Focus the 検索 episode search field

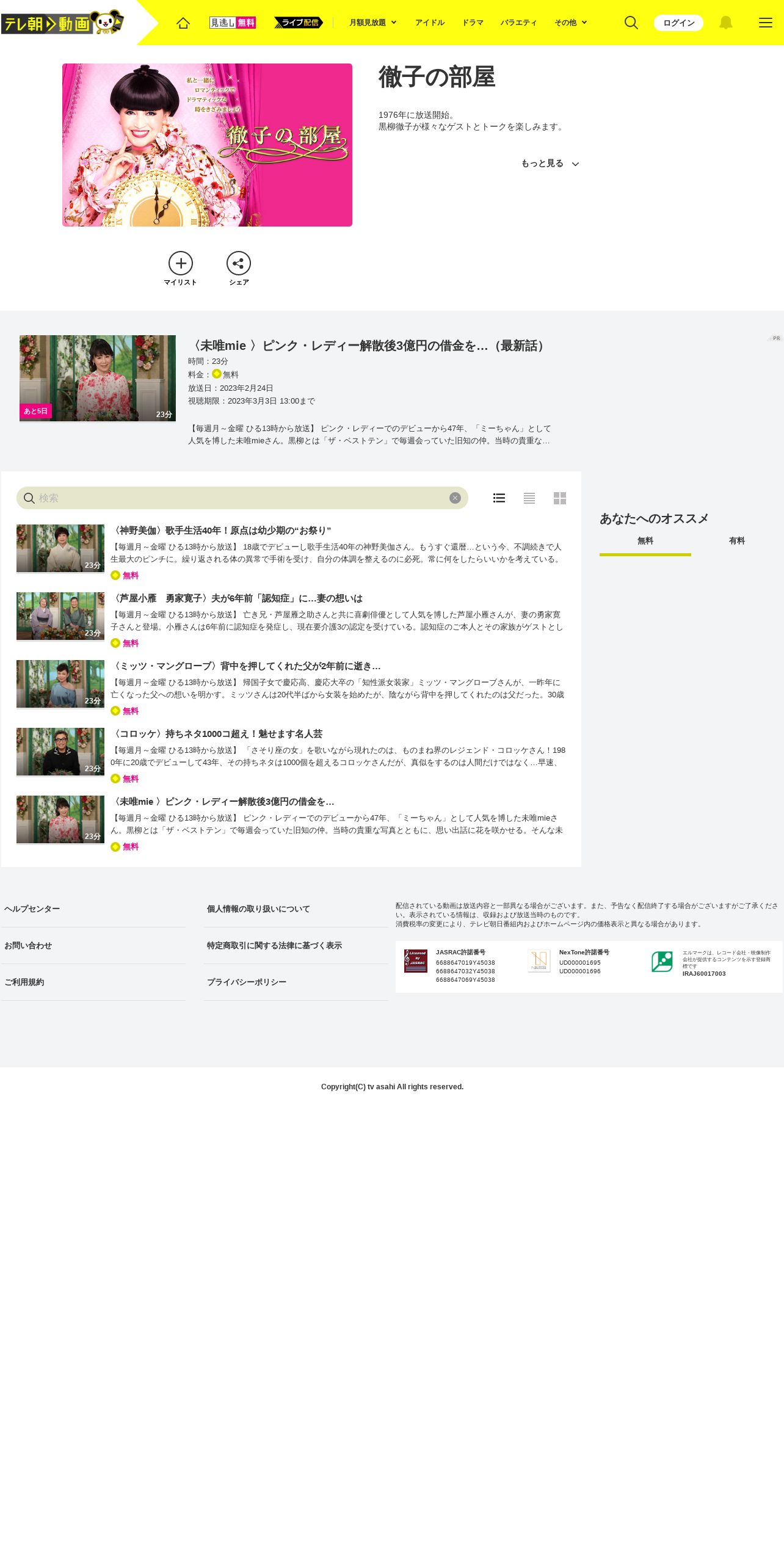[x=242, y=498]
